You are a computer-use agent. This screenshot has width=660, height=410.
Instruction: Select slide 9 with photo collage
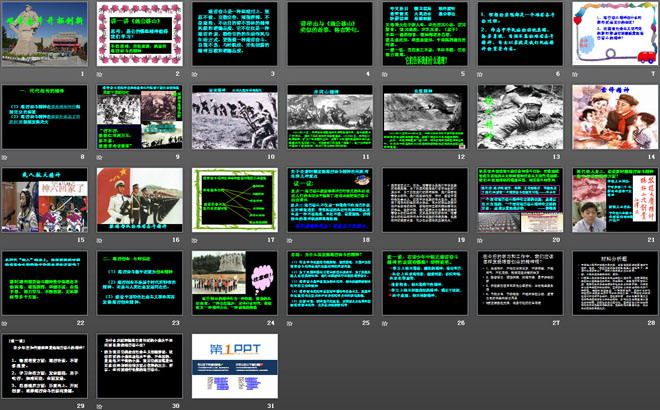pos(140,117)
